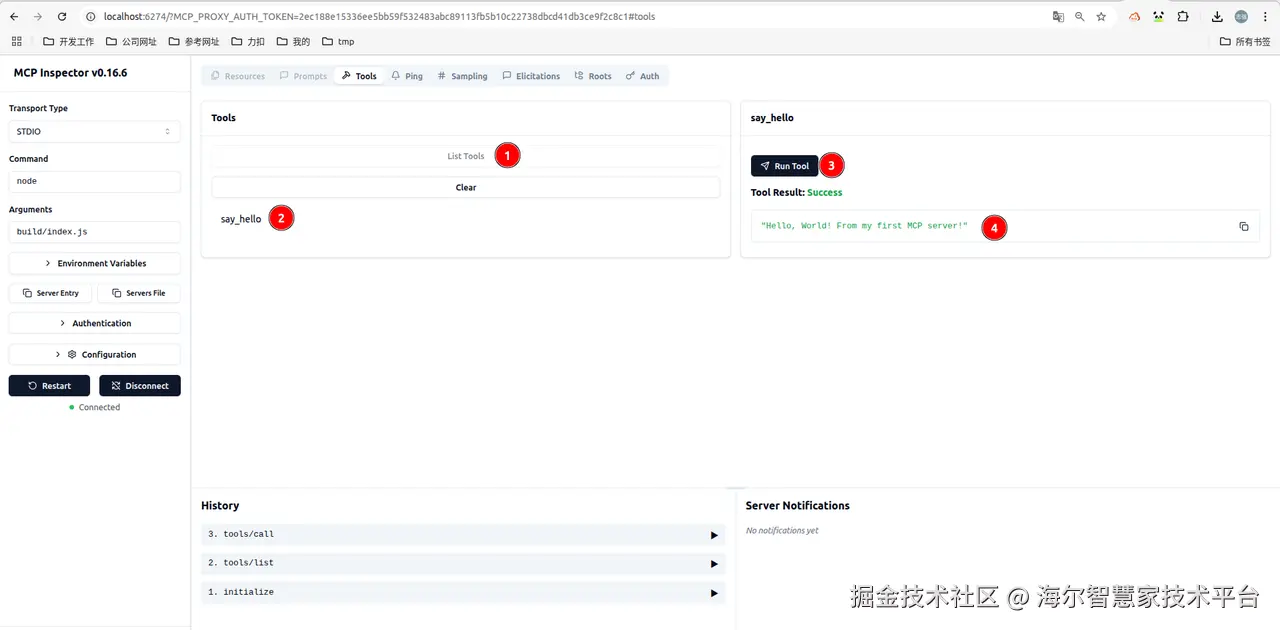Expand the Configuration section

point(94,354)
